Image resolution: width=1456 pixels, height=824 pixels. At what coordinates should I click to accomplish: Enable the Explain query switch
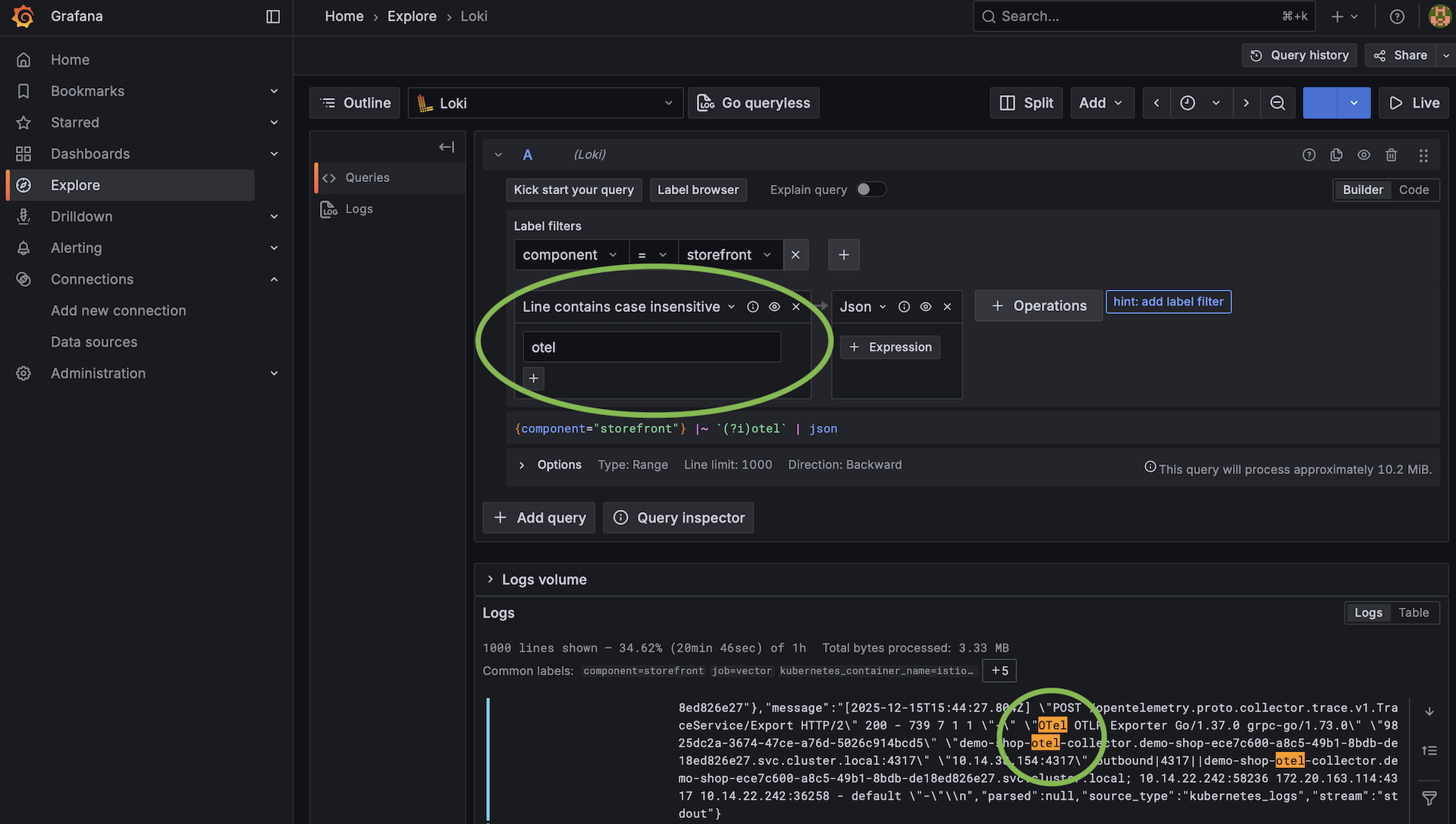[x=871, y=189]
